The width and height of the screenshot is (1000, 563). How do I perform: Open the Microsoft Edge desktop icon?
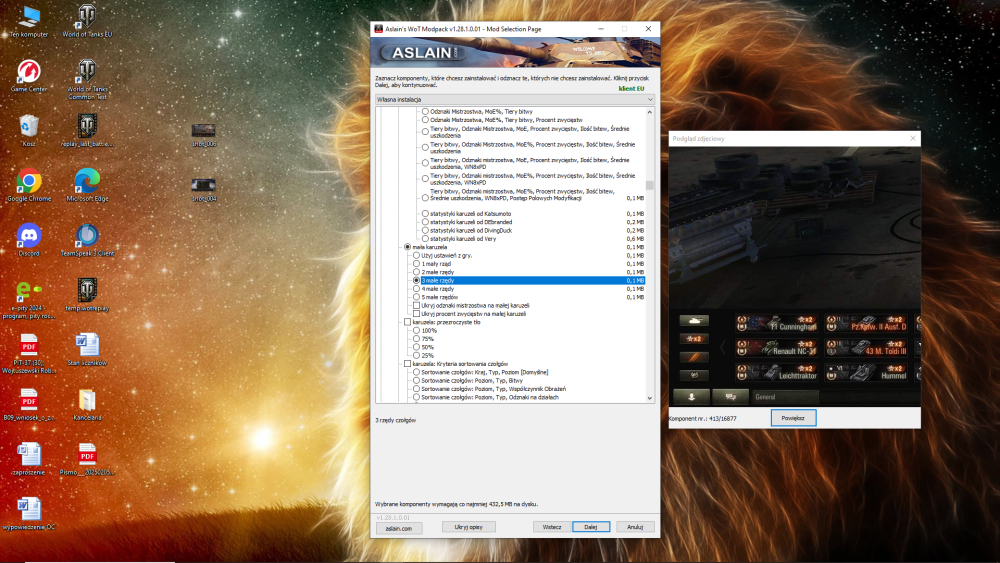coord(87,186)
